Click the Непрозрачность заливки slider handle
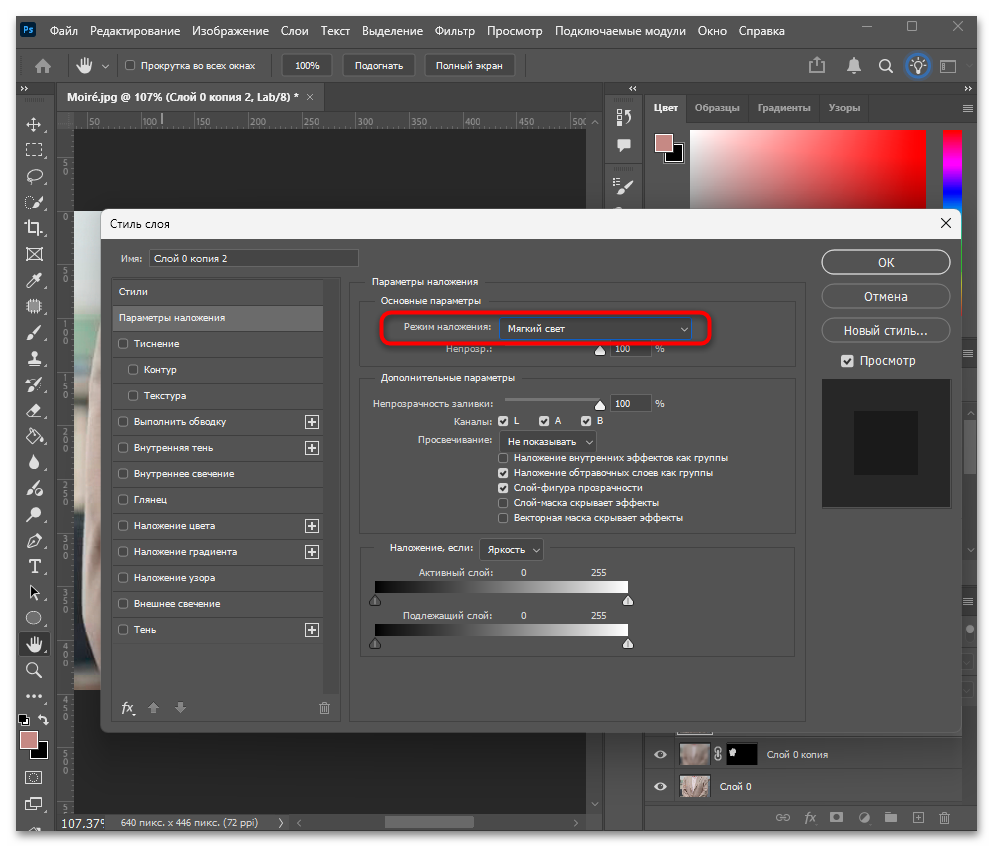993x847 pixels. pyautogui.click(x=599, y=405)
